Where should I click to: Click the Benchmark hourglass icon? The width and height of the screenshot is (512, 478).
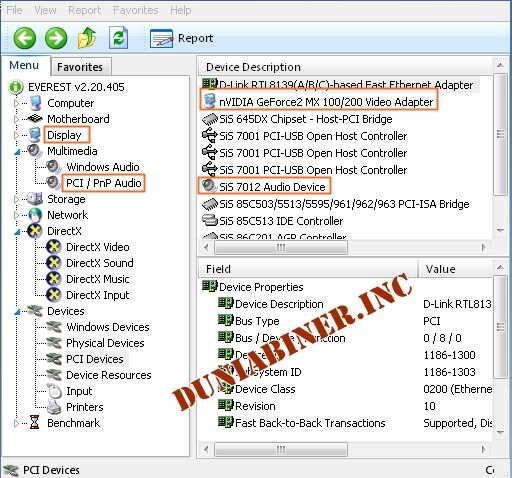[34, 423]
